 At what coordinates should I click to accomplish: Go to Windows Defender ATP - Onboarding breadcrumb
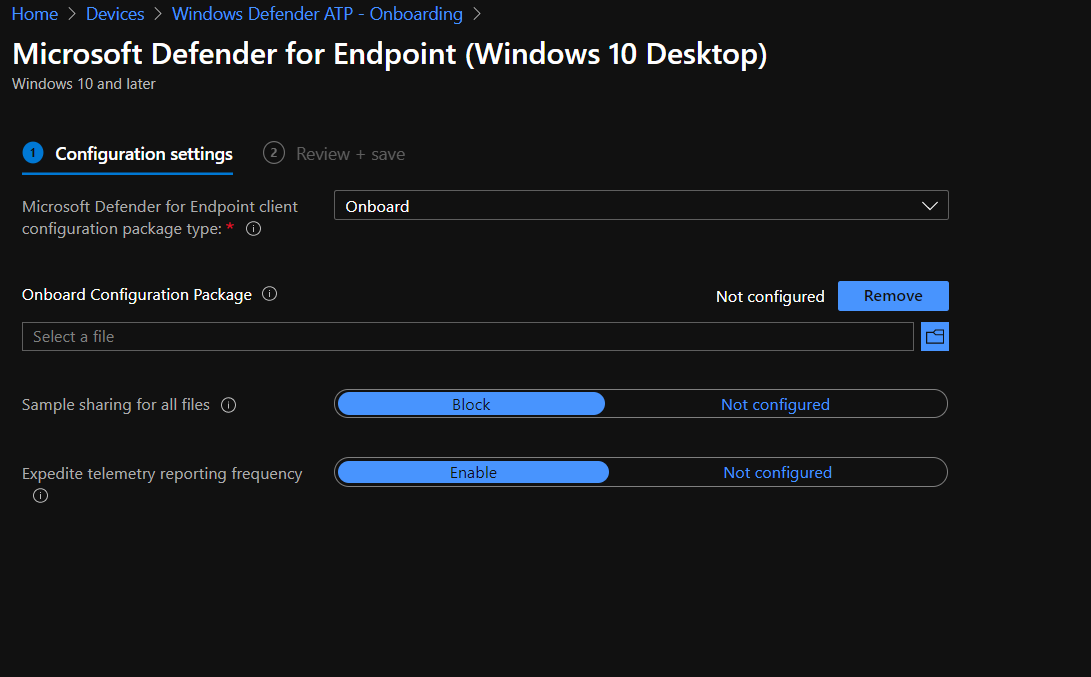pos(317,13)
